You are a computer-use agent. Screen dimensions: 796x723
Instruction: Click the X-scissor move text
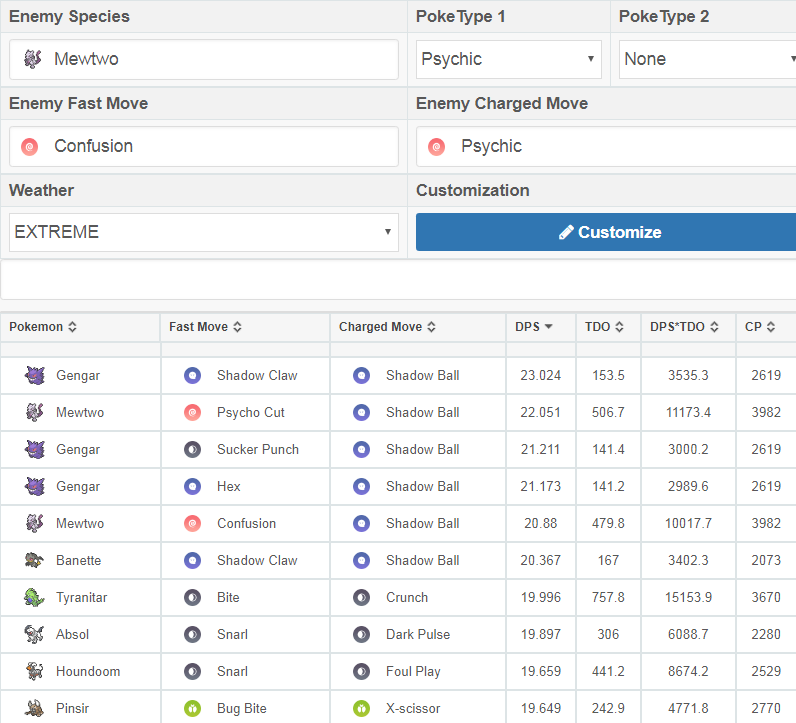pyautogui.click(x=413, y=709)
